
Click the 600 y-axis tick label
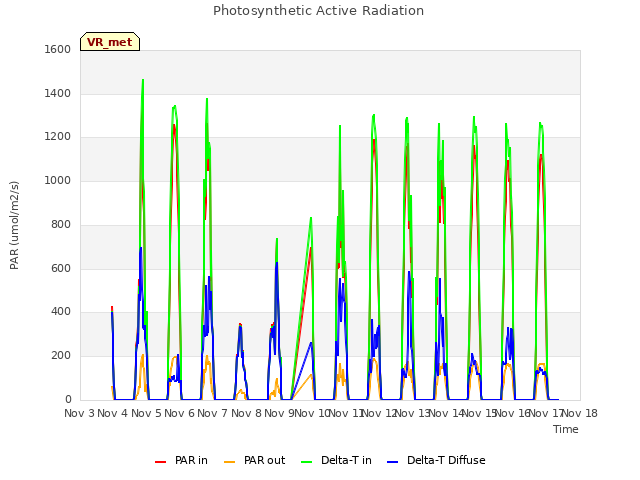tap(61, 268)
